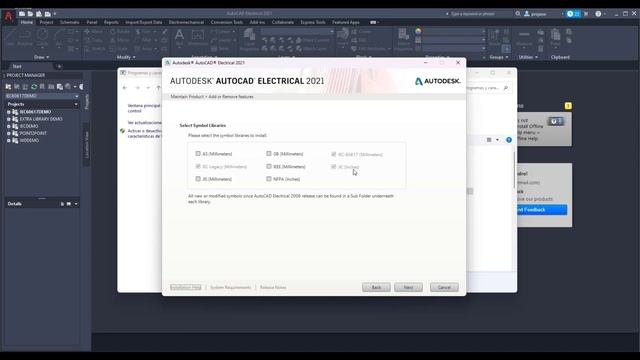This screenshot has height=360, width=640.
Task: Click the Paste icon in Clipboard panel
Action: coord(556,38)
